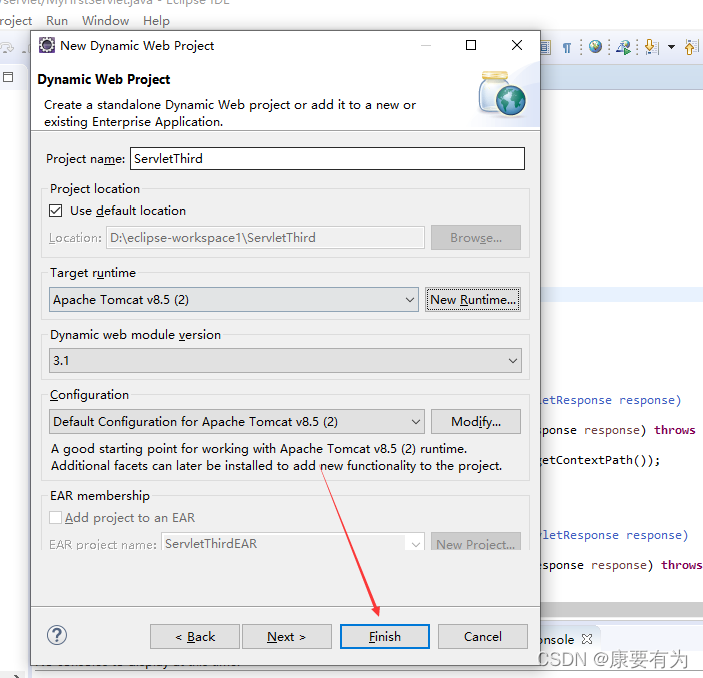Uncheck Use default location checkbox

pyautogui.click(x=56, y=210)
